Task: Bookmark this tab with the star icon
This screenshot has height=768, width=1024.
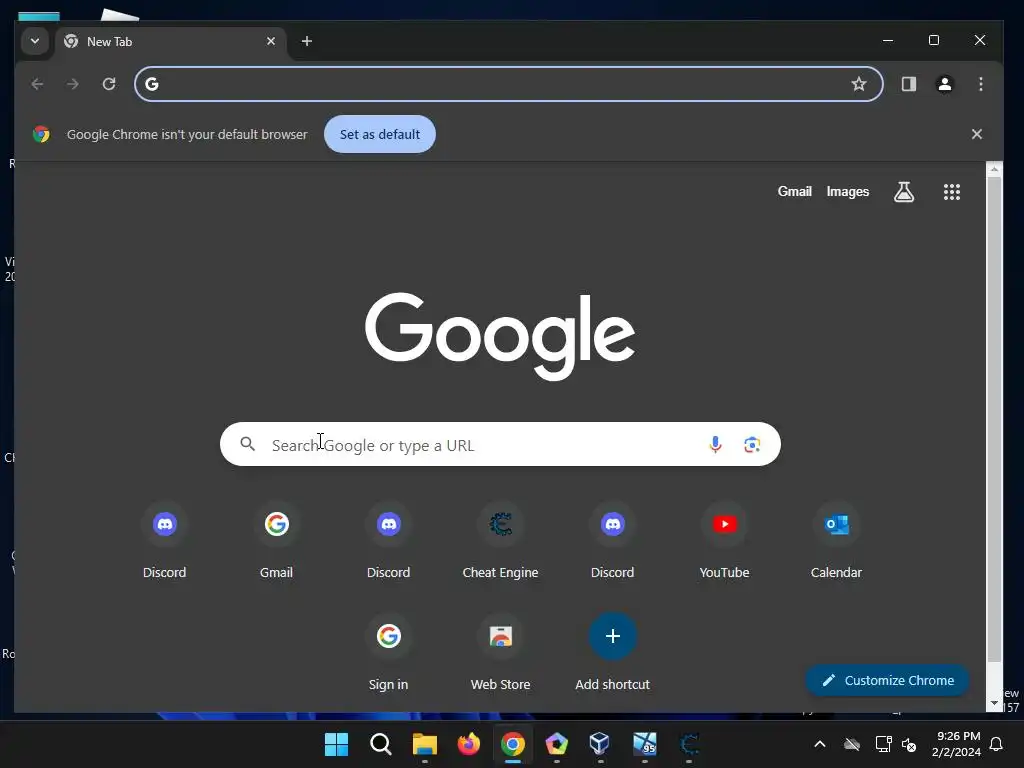Action: pyautogui.click(x=859, y=84)
